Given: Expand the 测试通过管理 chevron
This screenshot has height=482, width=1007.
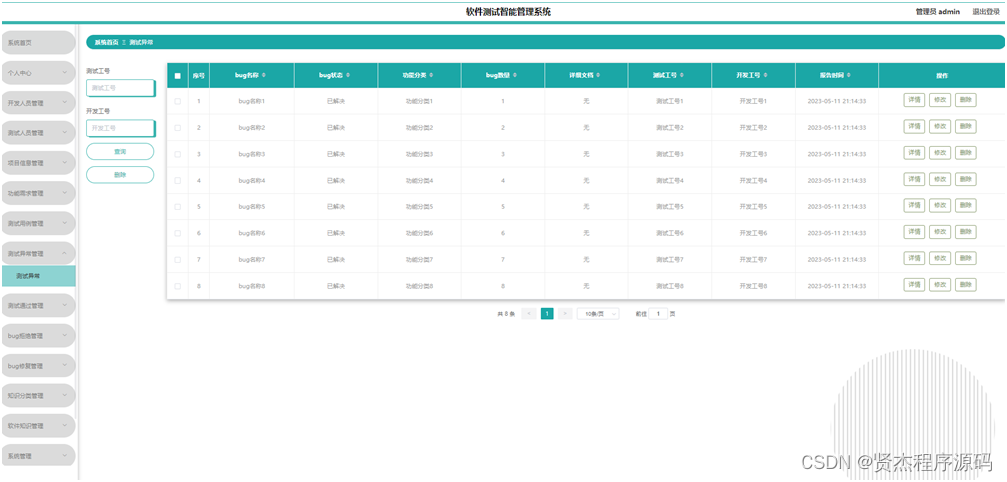Looking at the screenshot, I should pos(64,306).
